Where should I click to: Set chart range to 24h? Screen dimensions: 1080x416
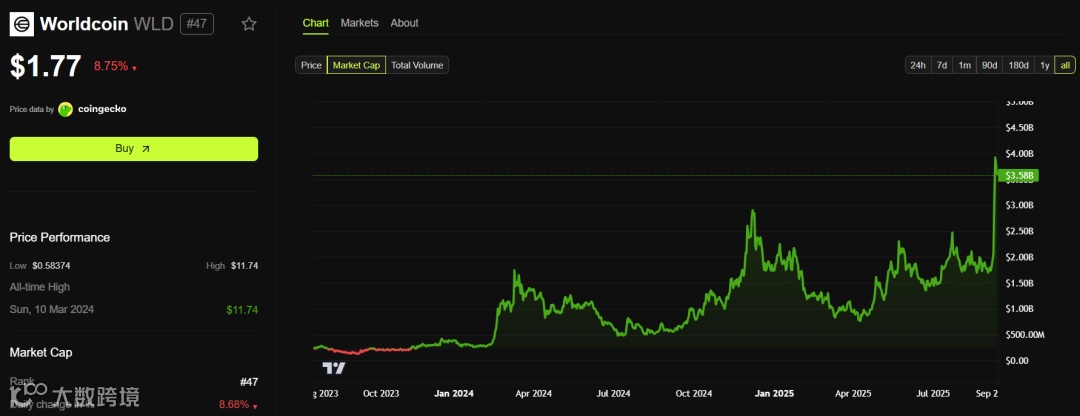[917, 65]
